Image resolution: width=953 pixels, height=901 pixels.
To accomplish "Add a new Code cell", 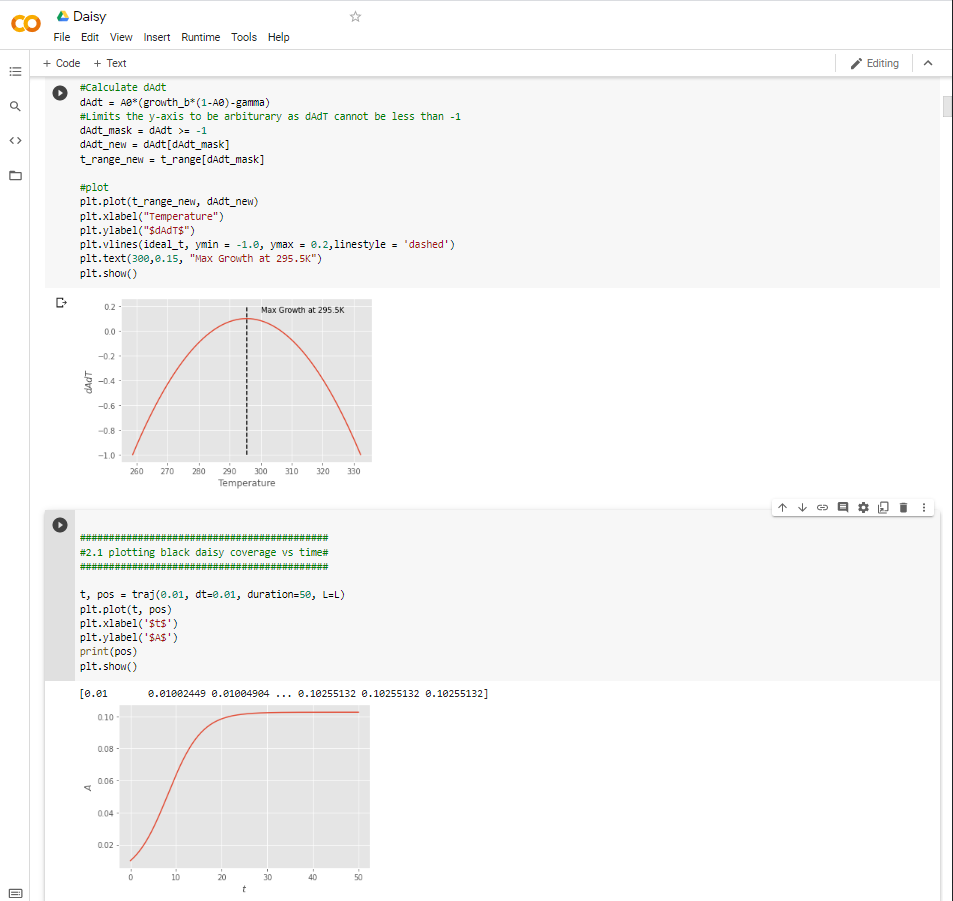I will (x=61, y=63).
